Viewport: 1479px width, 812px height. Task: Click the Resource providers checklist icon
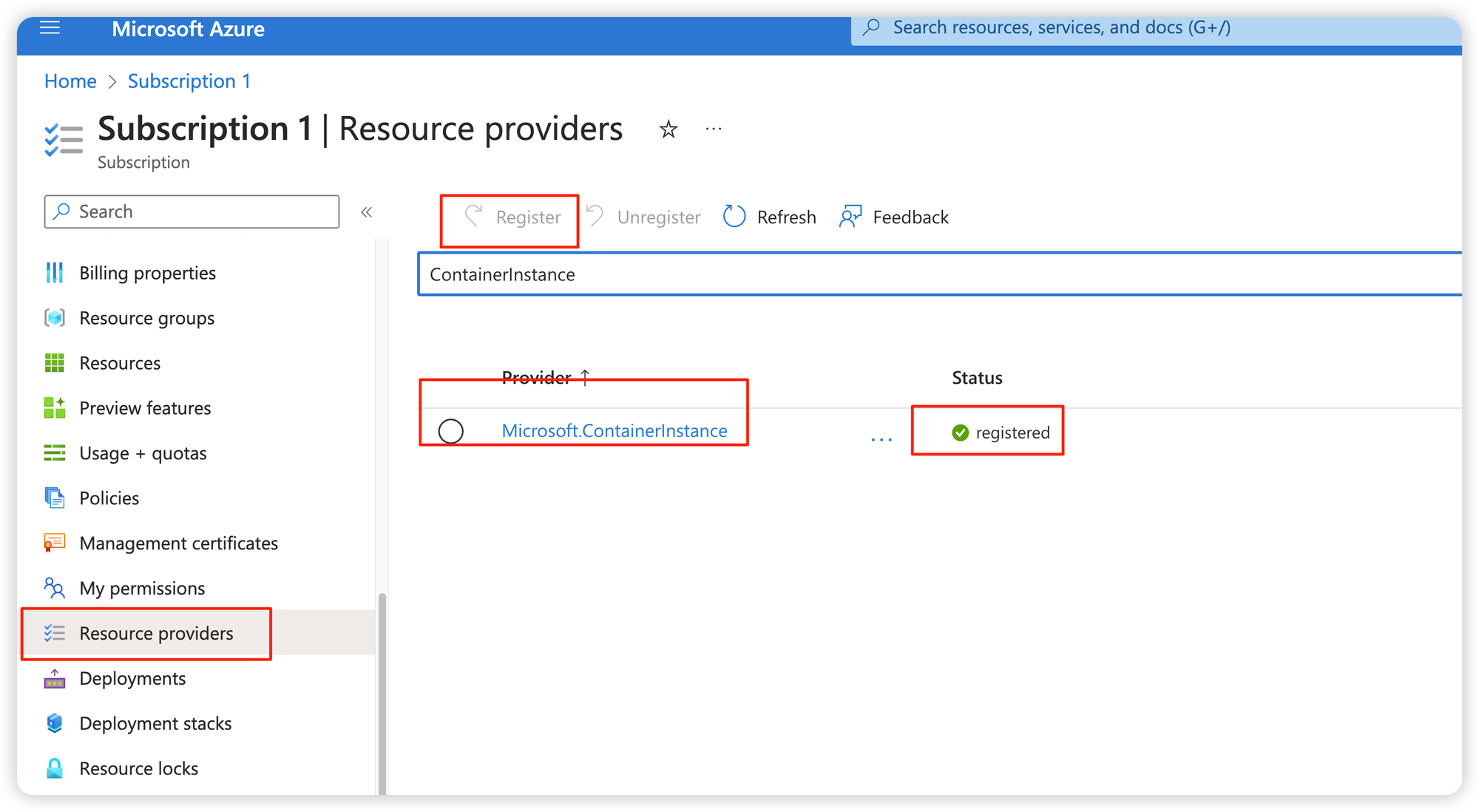pos(55,633)
